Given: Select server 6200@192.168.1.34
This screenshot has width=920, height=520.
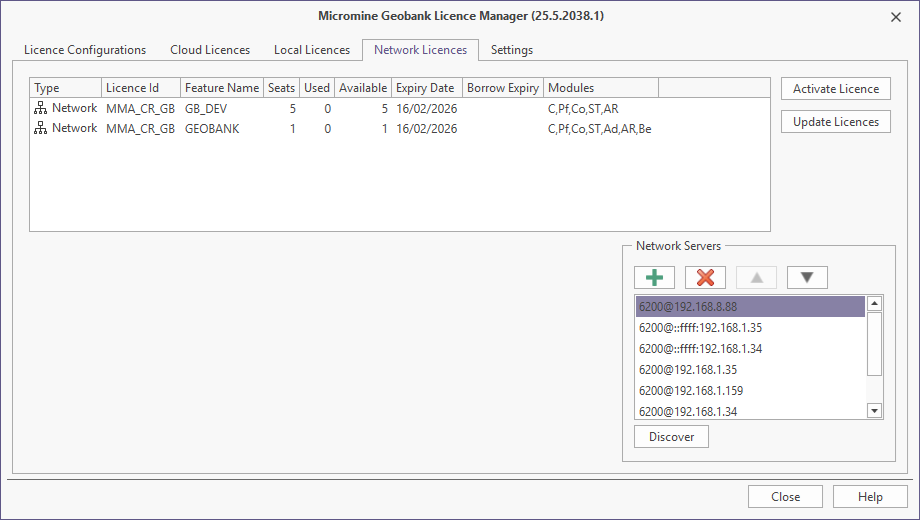Looking at the screenshot, I should pyautogui.click(x=750, y=411).
